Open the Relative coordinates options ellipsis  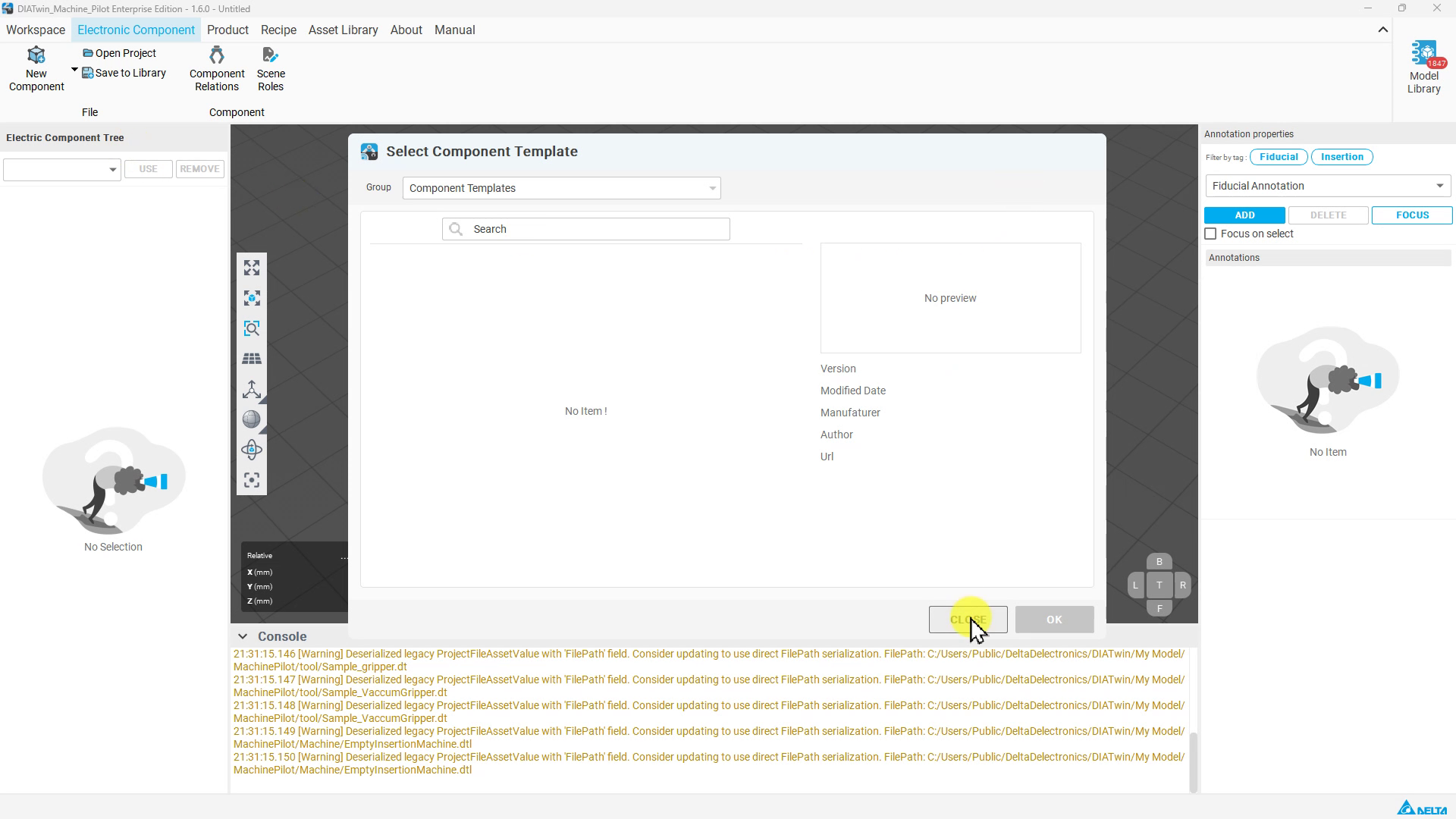pyautogui.click(x=344, y=557)
